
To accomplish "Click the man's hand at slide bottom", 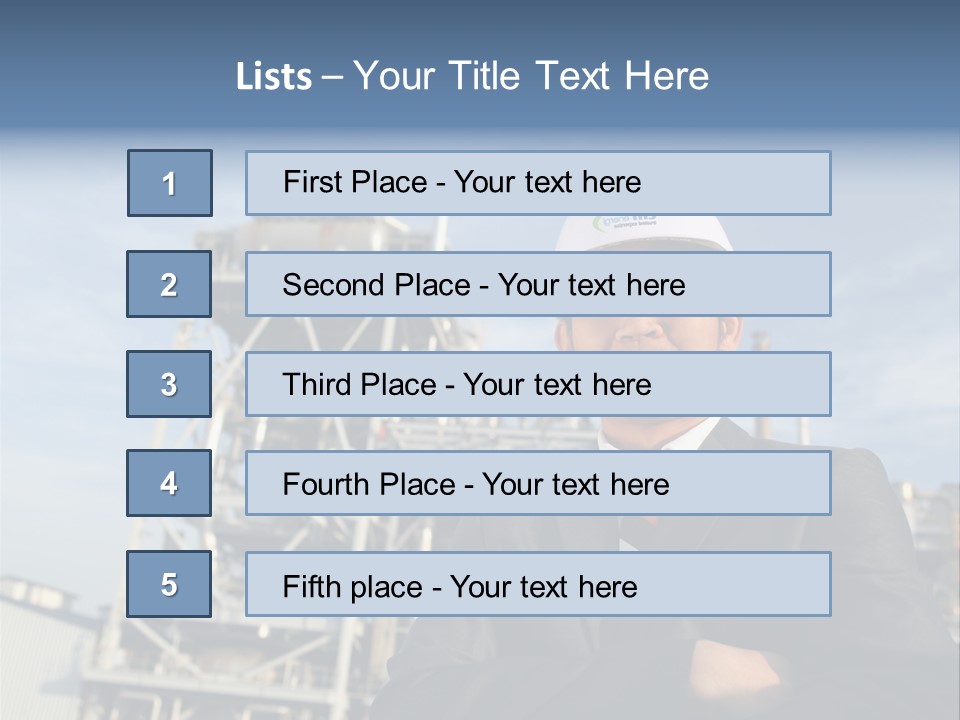I will tap(735, 670).
